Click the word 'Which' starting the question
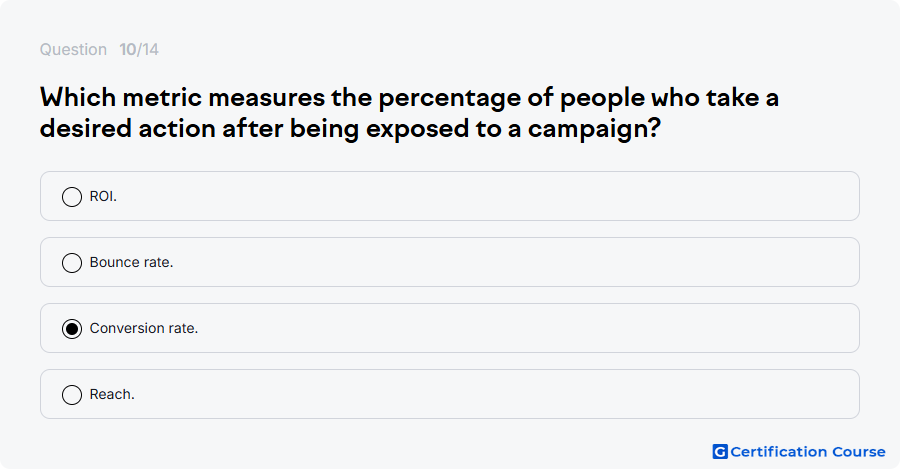Image resolution: width=900 pixels, height=469 pixels. click(x=78, y=98)
